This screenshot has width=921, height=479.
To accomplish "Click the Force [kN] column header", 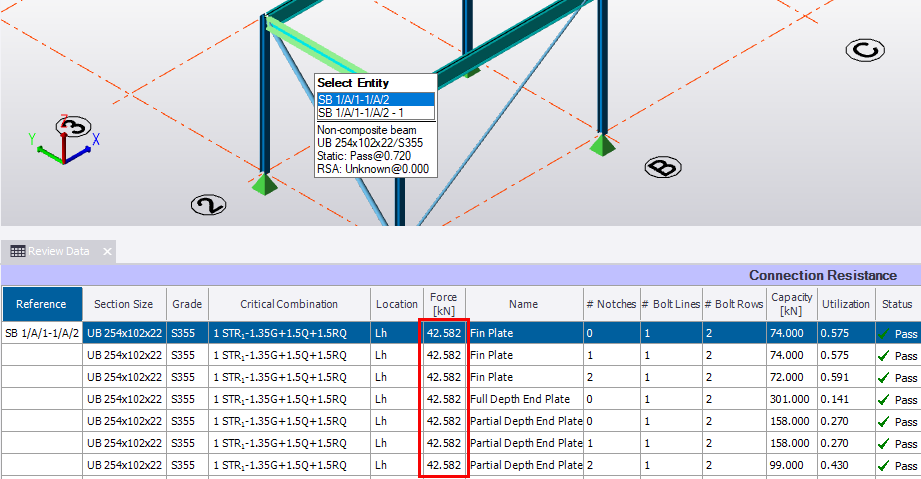I will tap(443, 304).
